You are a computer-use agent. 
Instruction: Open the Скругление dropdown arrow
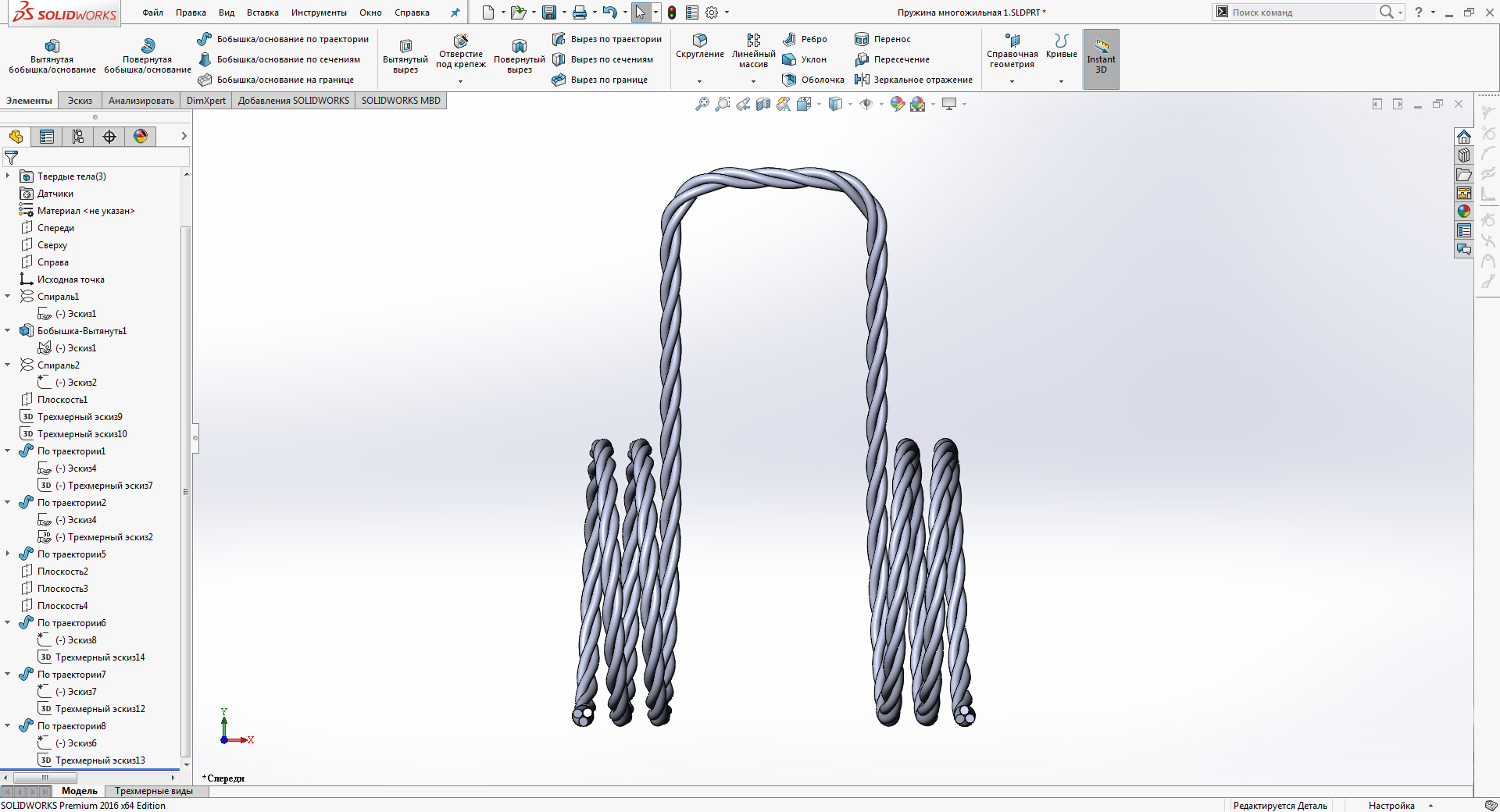[x=700, y=81]
